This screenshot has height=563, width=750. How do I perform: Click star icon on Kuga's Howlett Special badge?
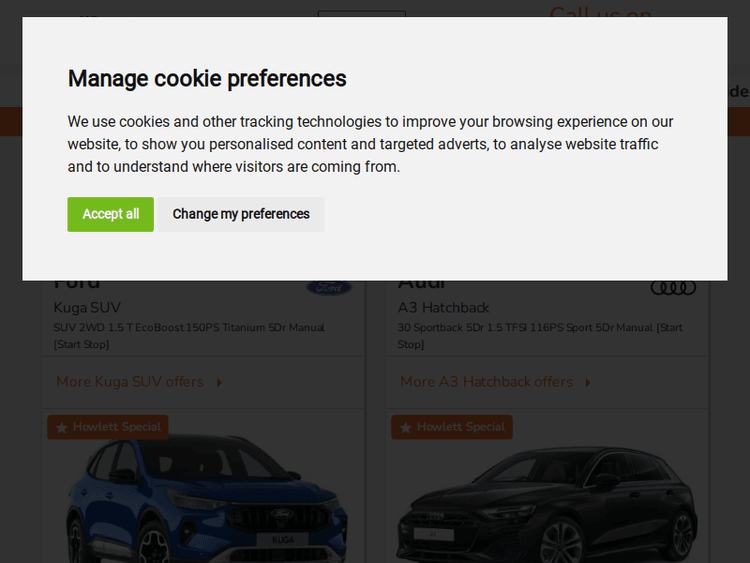[62, 427]
